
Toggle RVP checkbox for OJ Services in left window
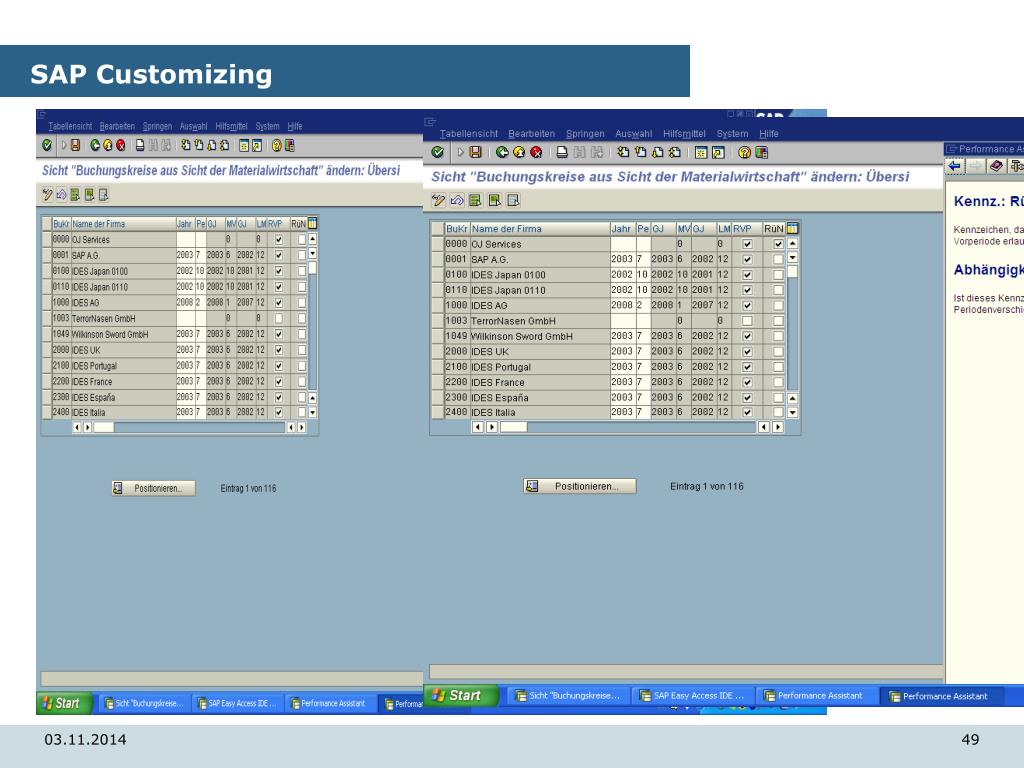tap(279, 240)
